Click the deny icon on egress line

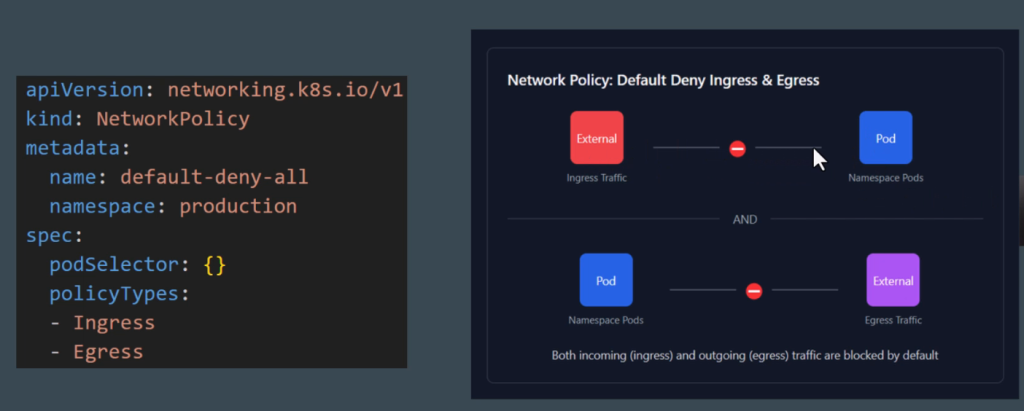[x=754, y=291]
